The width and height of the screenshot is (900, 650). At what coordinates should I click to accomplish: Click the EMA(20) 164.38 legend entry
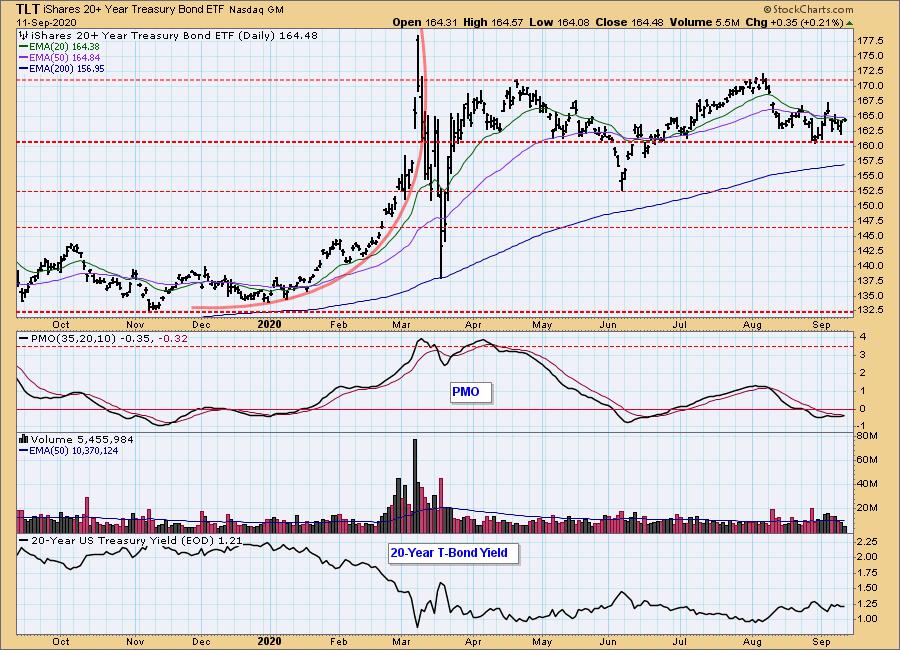coord(59,47)
